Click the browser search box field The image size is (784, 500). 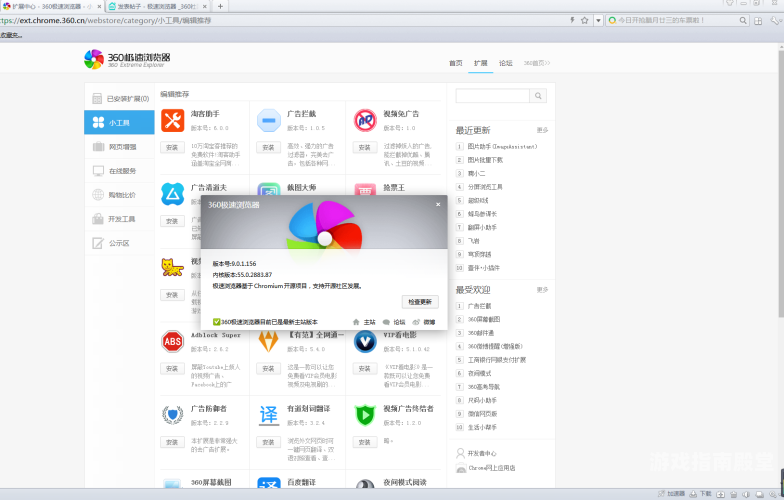677,20
